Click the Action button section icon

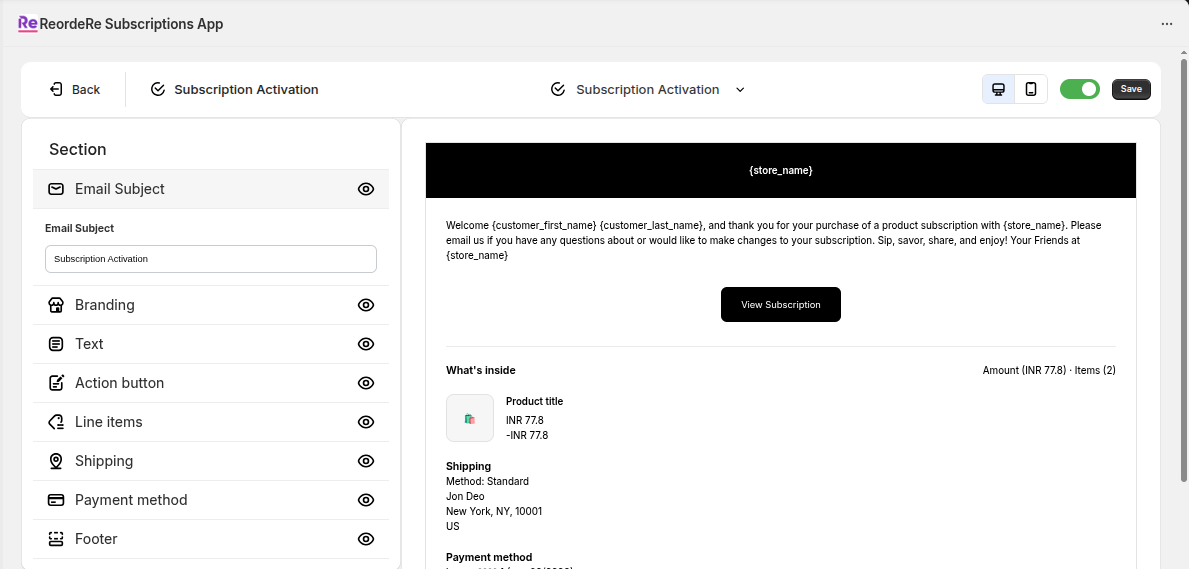56,383
